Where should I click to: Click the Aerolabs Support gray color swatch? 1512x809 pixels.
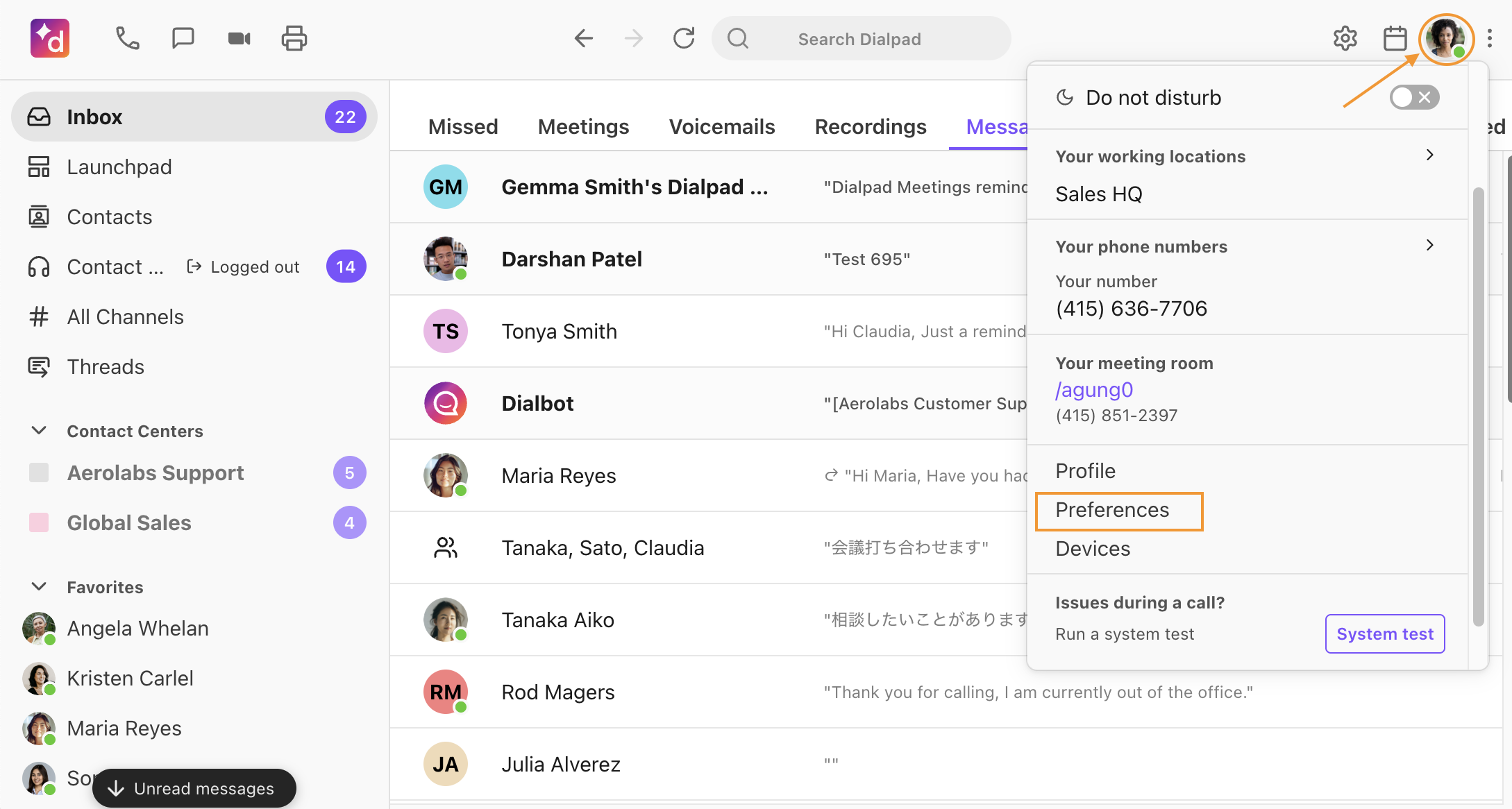39,472
